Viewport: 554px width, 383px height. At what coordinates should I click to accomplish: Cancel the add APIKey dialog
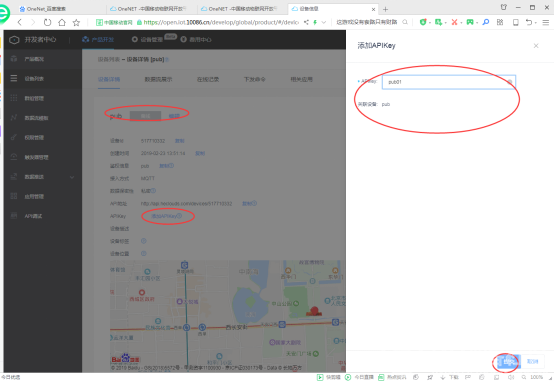click(532, 361)
